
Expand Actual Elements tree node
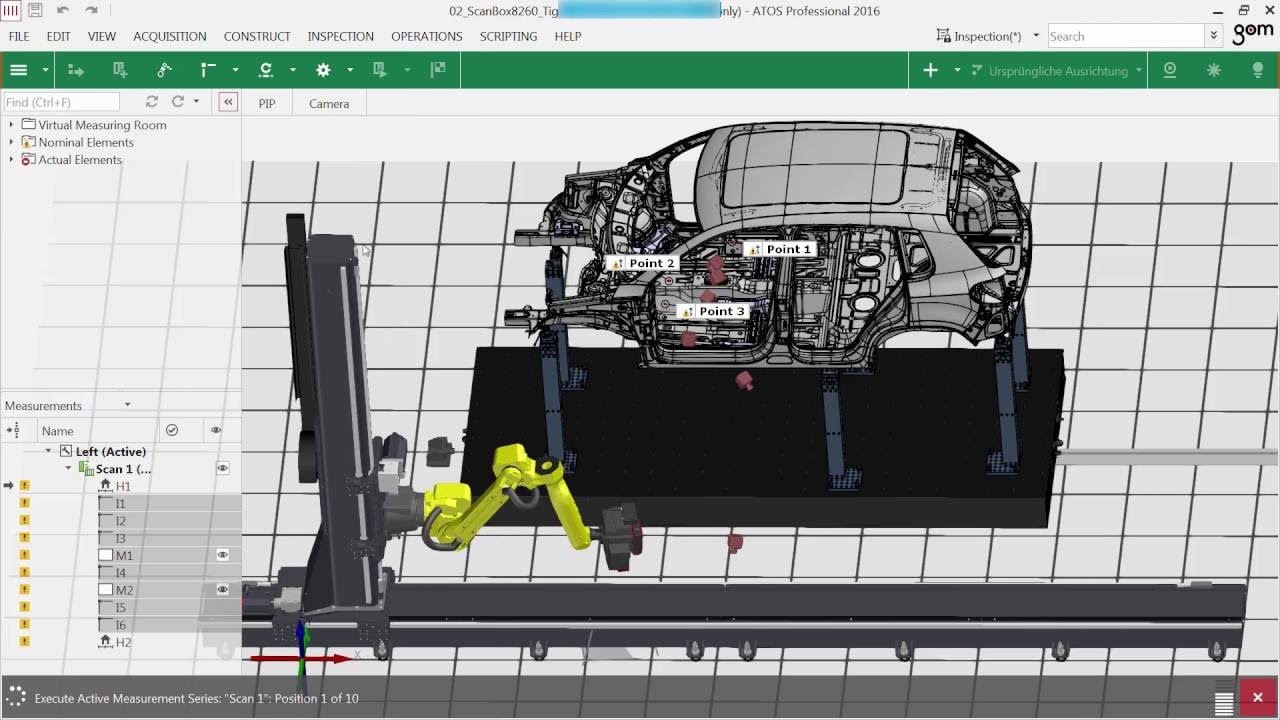click(x=11, y=160)
